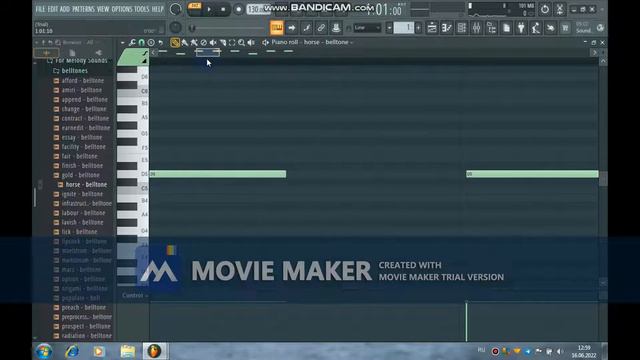Open the Playlist view icon

(432, 28)
